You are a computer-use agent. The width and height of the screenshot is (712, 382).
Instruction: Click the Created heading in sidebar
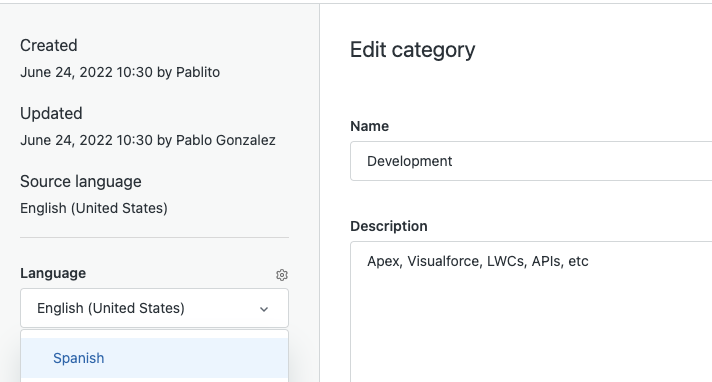[49, 45]
